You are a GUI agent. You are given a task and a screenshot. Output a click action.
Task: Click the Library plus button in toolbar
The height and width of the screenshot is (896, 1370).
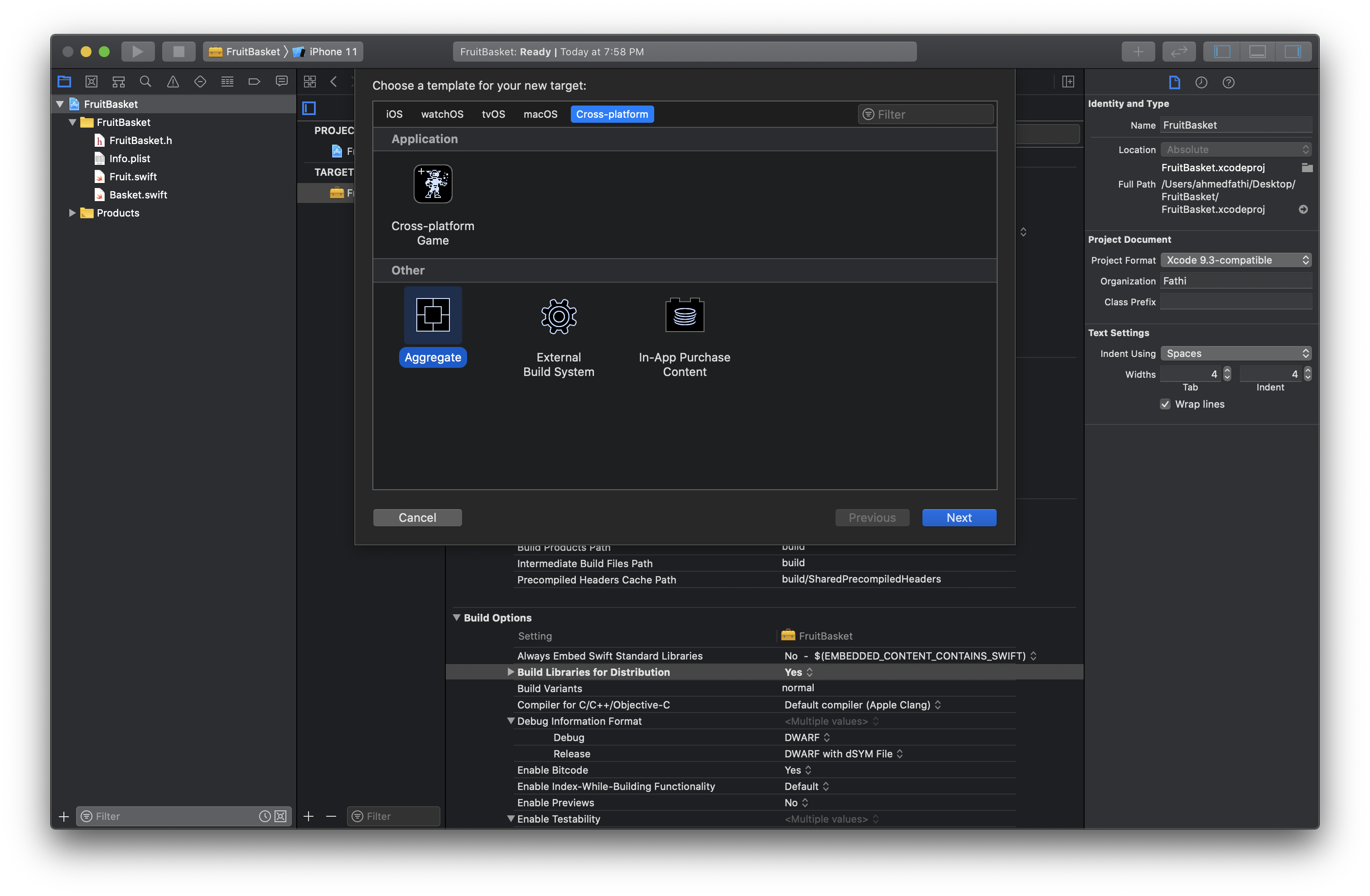coord(1138,52)
